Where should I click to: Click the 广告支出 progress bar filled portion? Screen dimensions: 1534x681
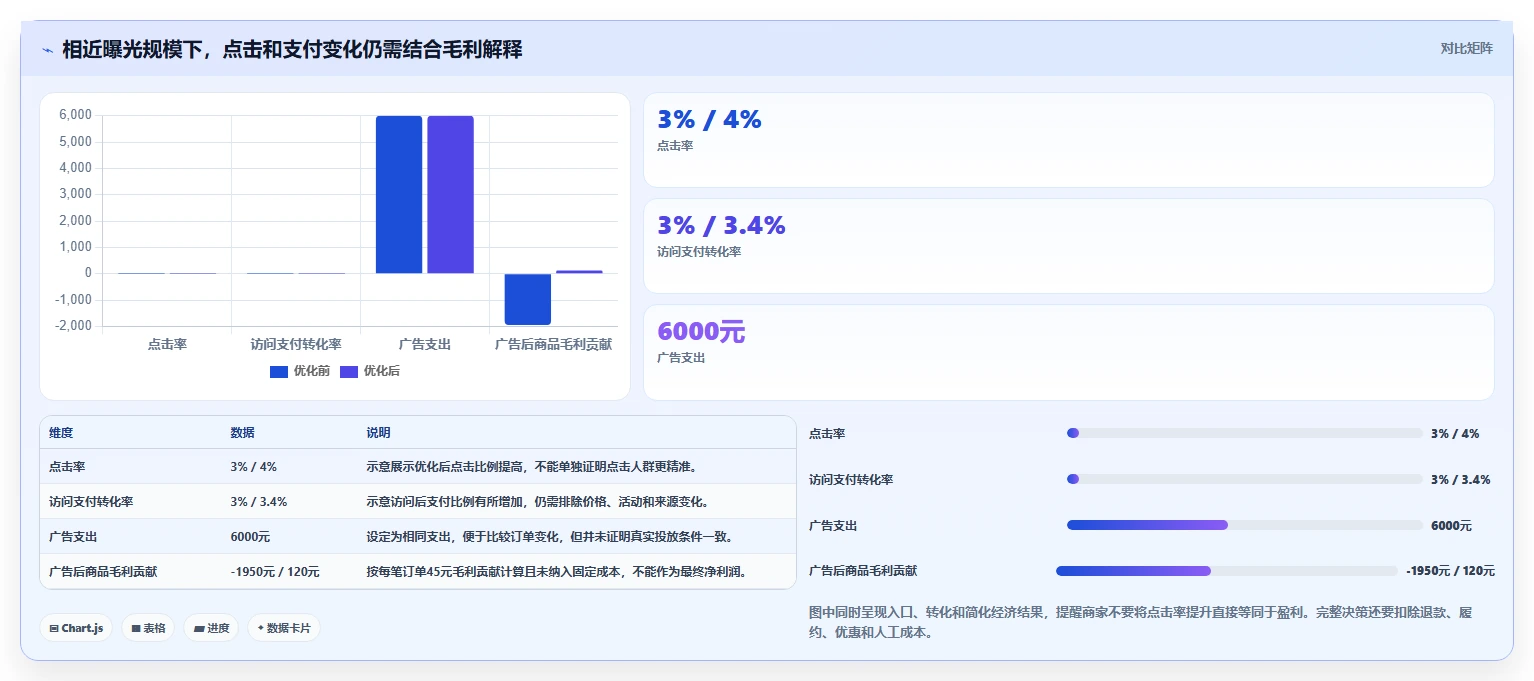1147,525
